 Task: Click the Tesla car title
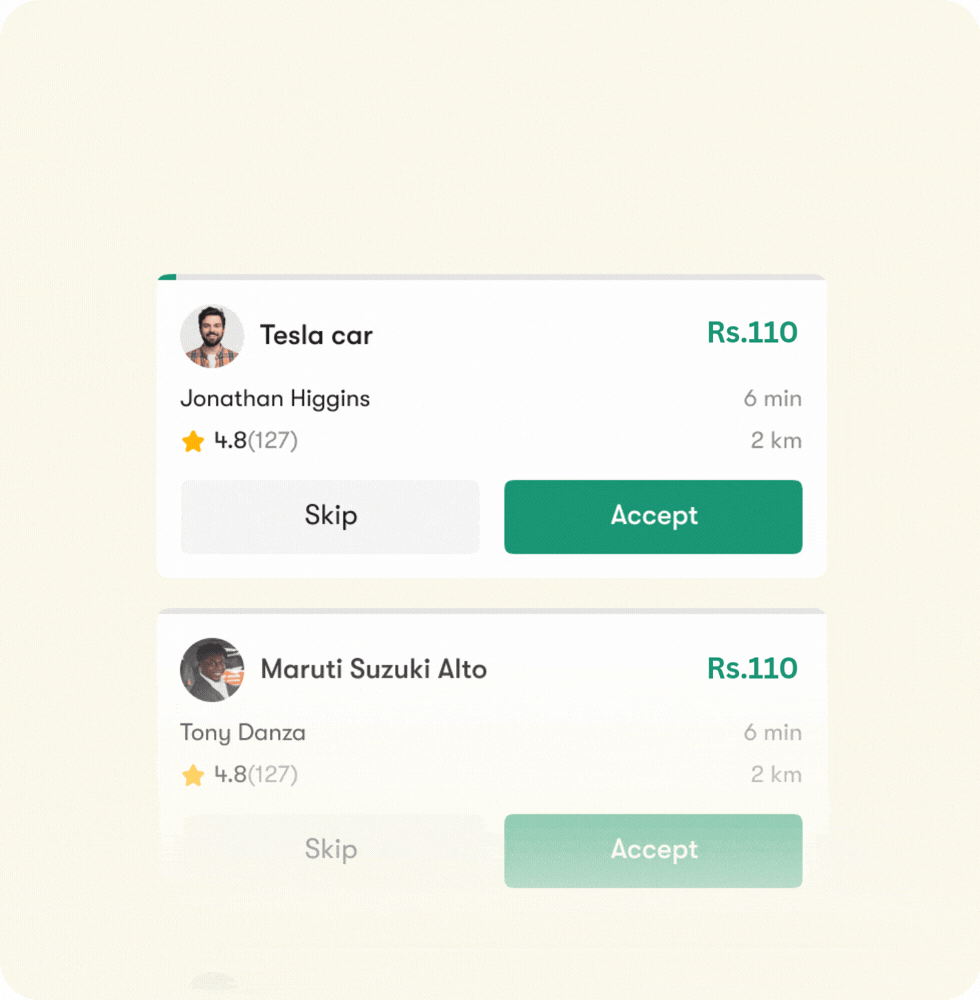(x=316, y=336)
